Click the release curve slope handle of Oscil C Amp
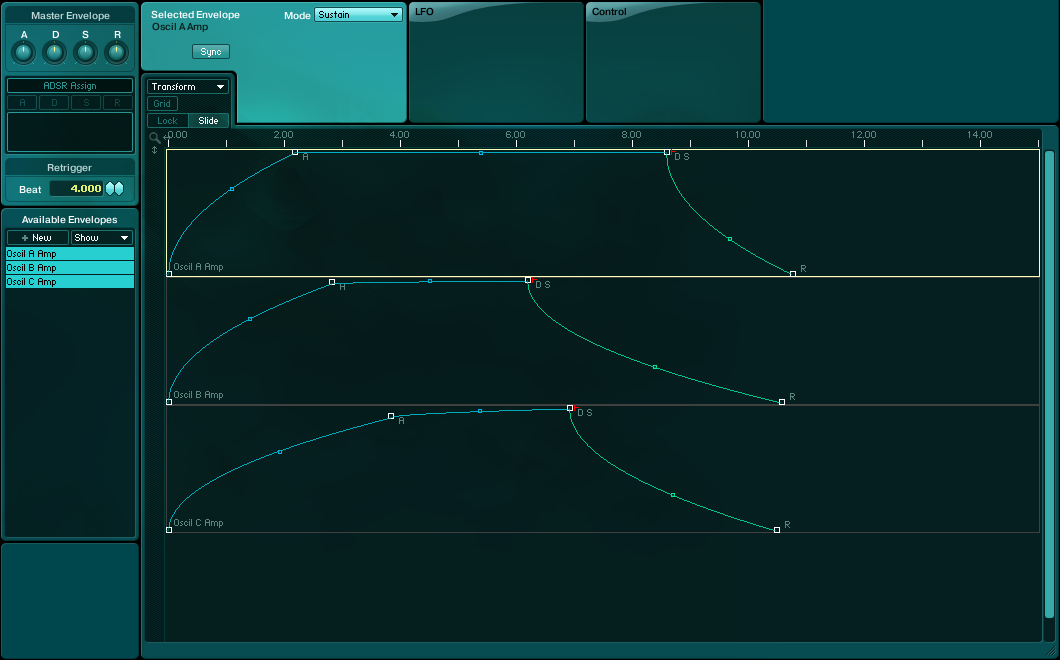The image size is (1060, 660). coord(673,495)
